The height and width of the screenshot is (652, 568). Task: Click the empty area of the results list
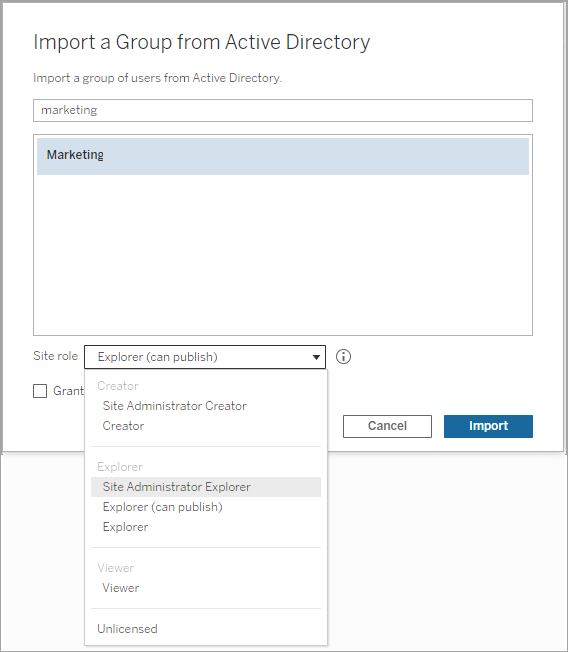coord(283,254)
